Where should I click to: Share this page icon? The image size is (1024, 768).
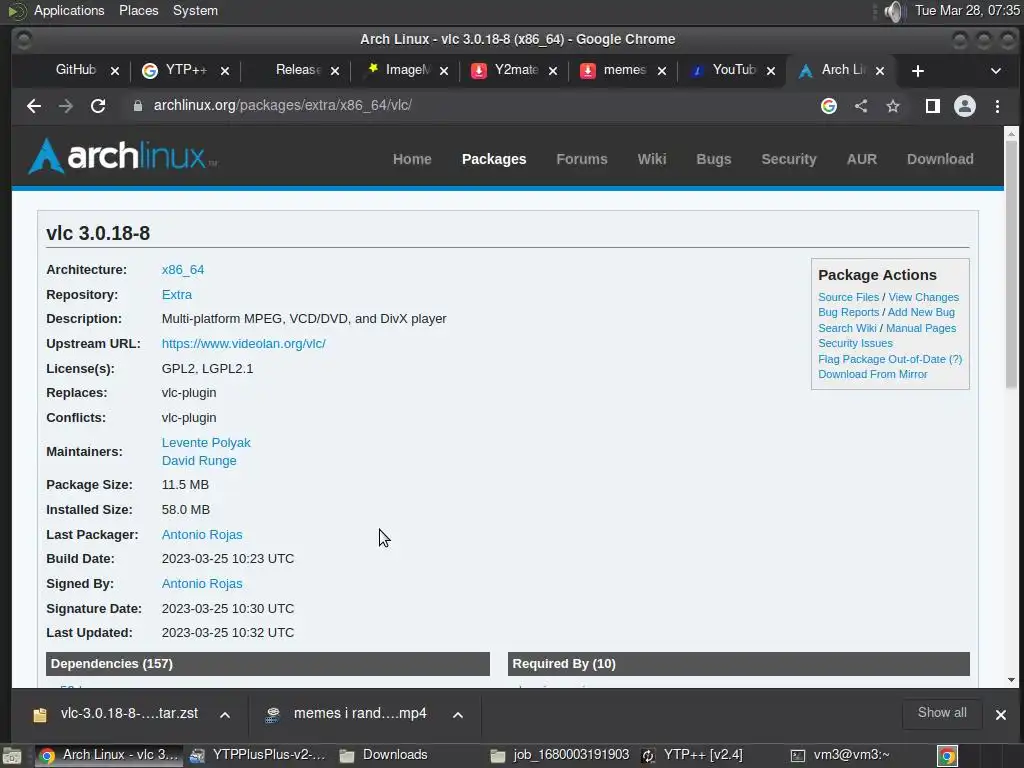[861, 106]
